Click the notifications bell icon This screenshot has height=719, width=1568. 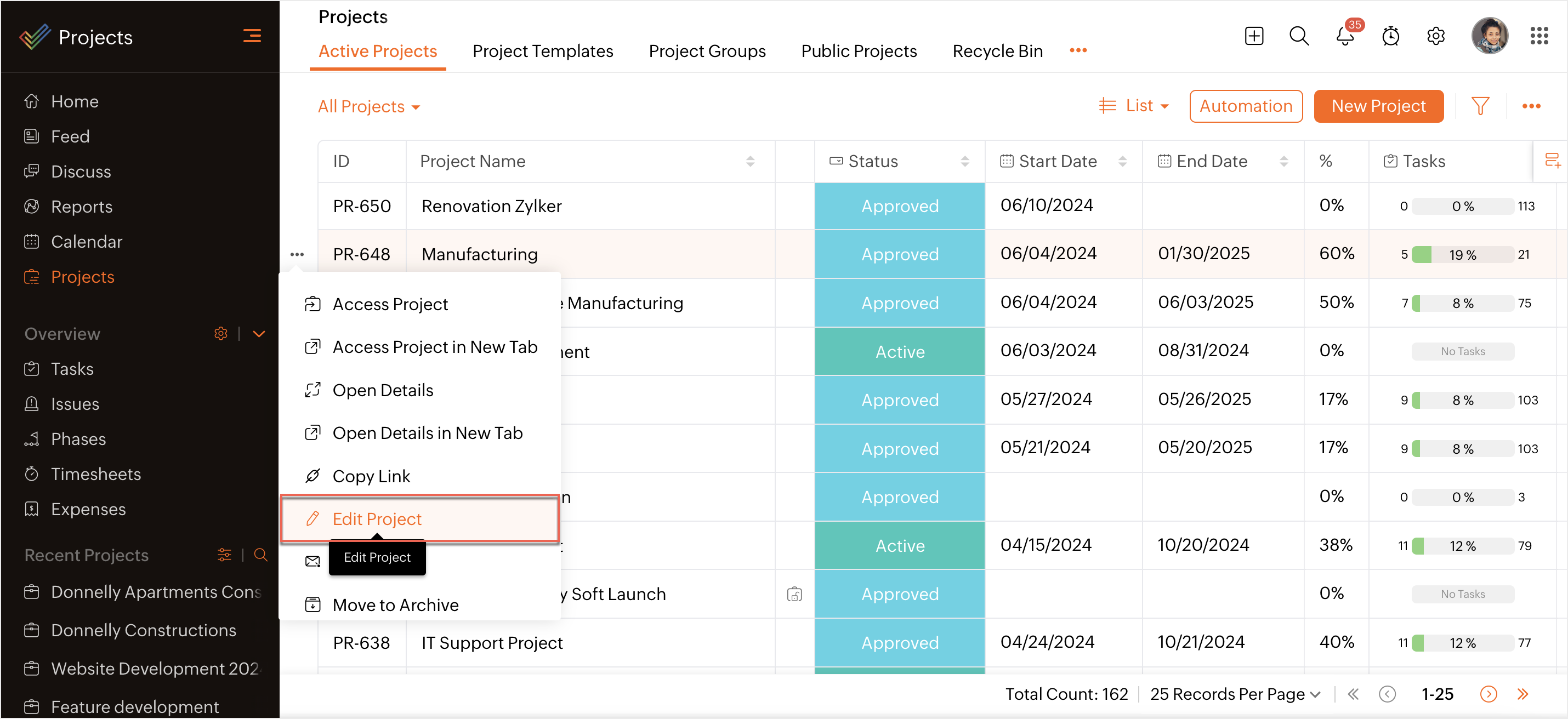(1345, 37)
